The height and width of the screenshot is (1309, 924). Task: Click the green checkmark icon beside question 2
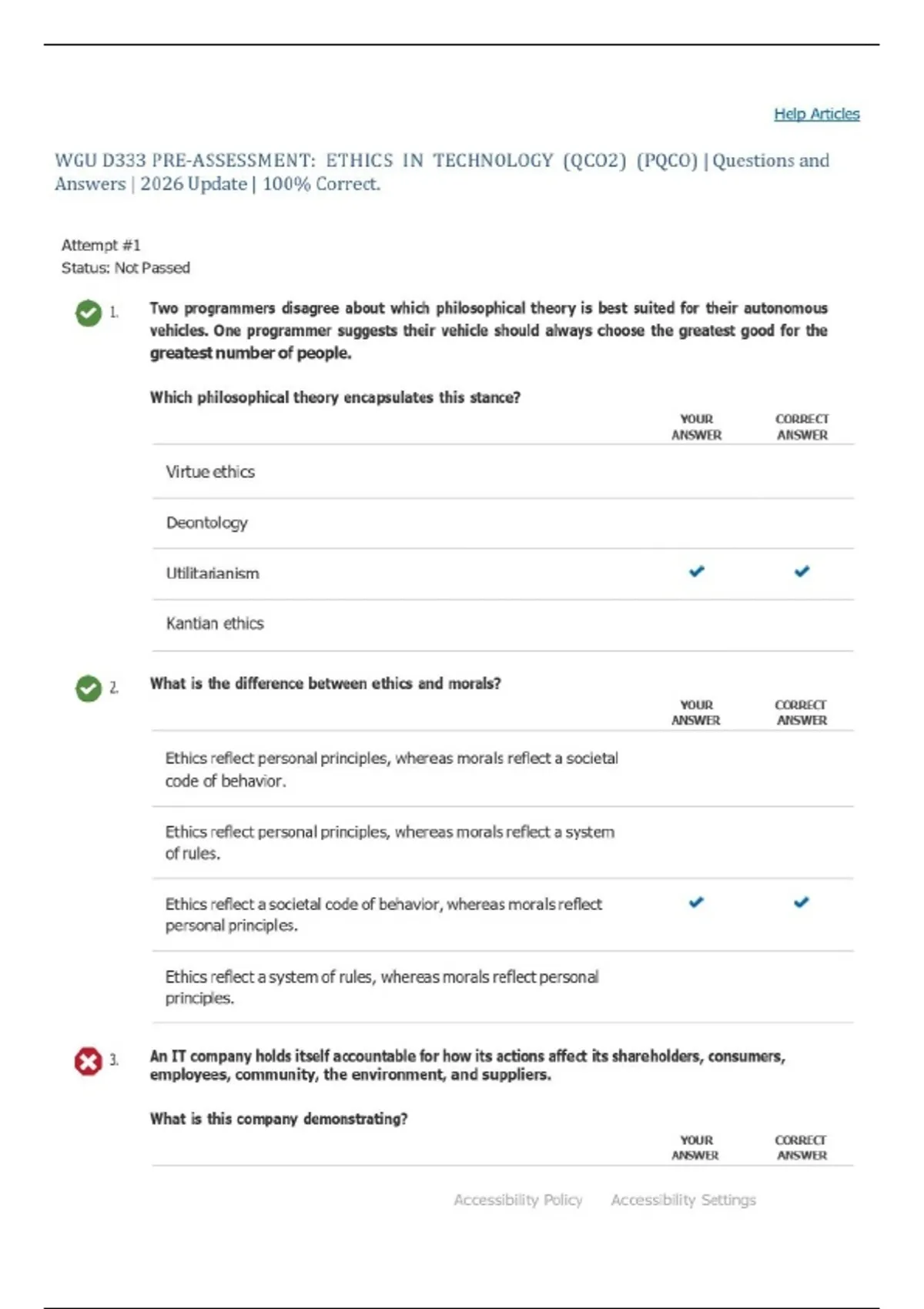(x=89, y=688)
